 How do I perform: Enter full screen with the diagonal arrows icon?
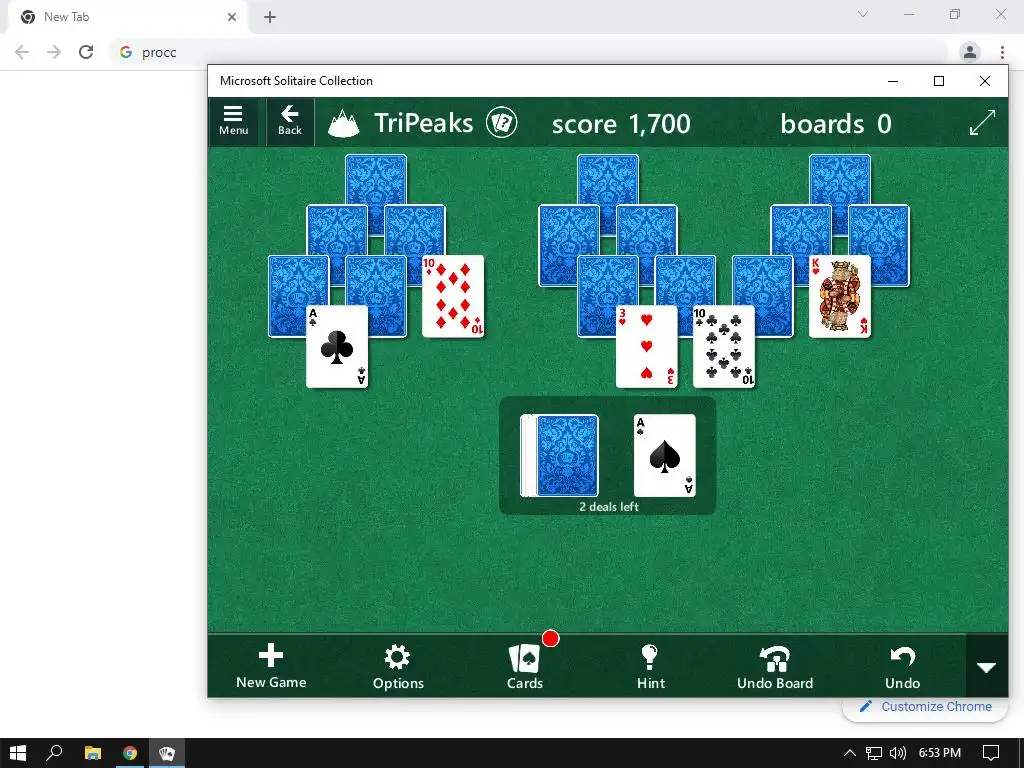982,122
